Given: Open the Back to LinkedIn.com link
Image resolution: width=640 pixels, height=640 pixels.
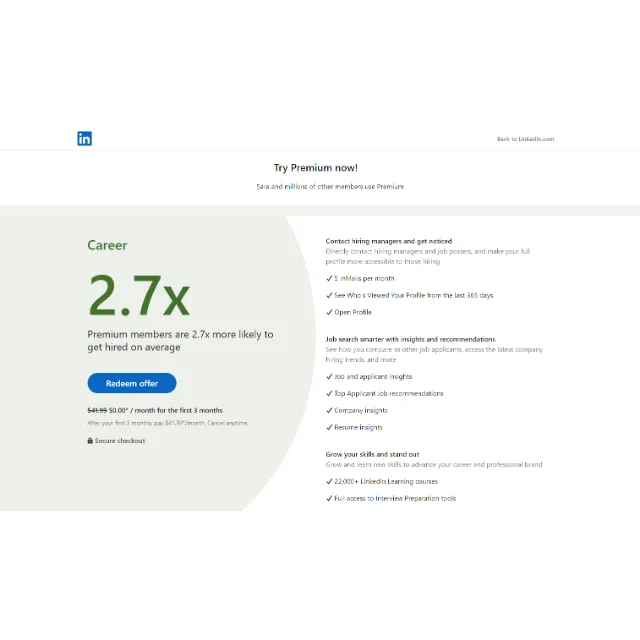Looking at the screenshot, I should [525, 139].
